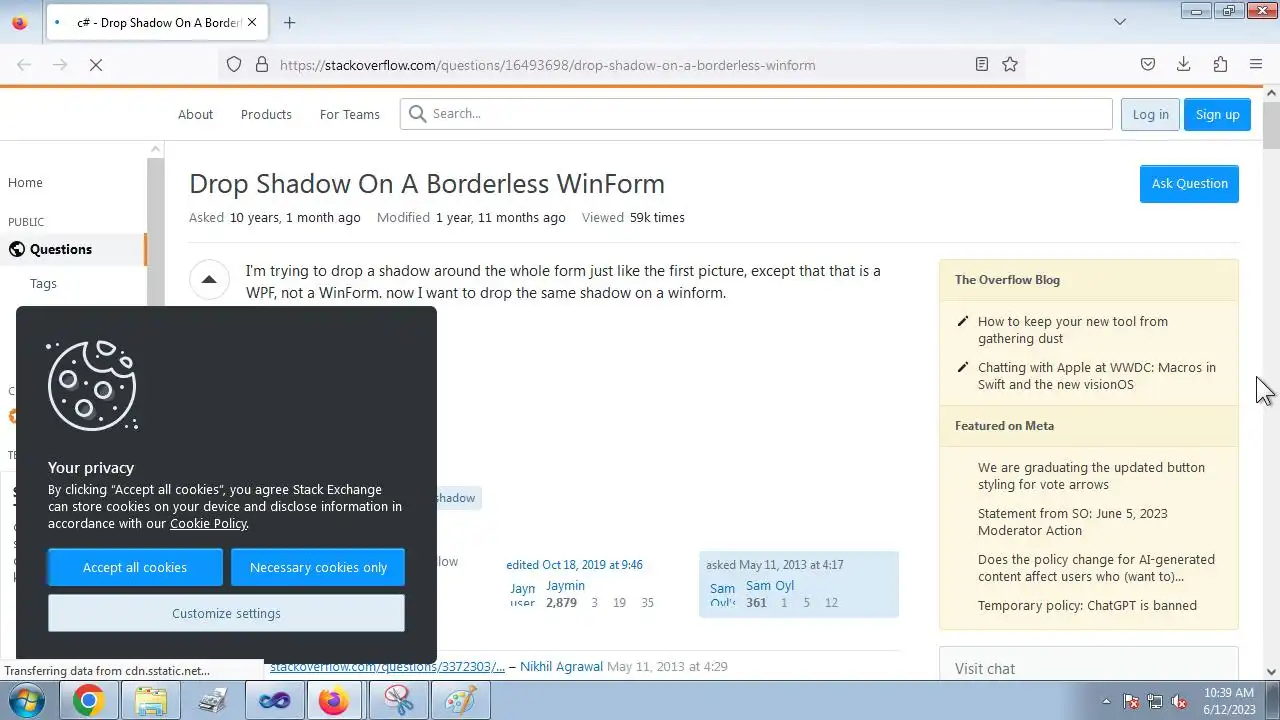
Task: Click the Action Center flag tray icon
Action: click(1131, 701)
